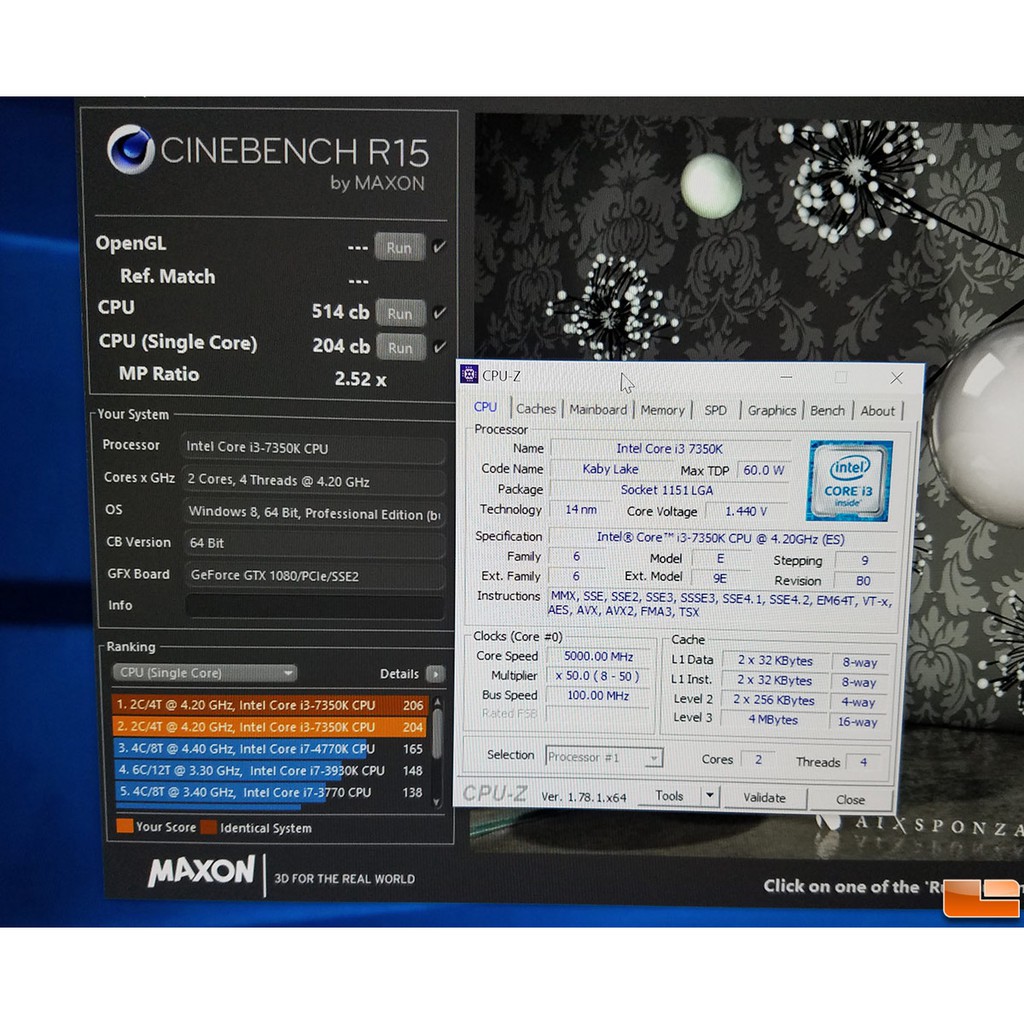Click the single core score 204 cb
Image resolution: width=1024 pixels, height=1024 pixels.
click(x=341, y=345)
